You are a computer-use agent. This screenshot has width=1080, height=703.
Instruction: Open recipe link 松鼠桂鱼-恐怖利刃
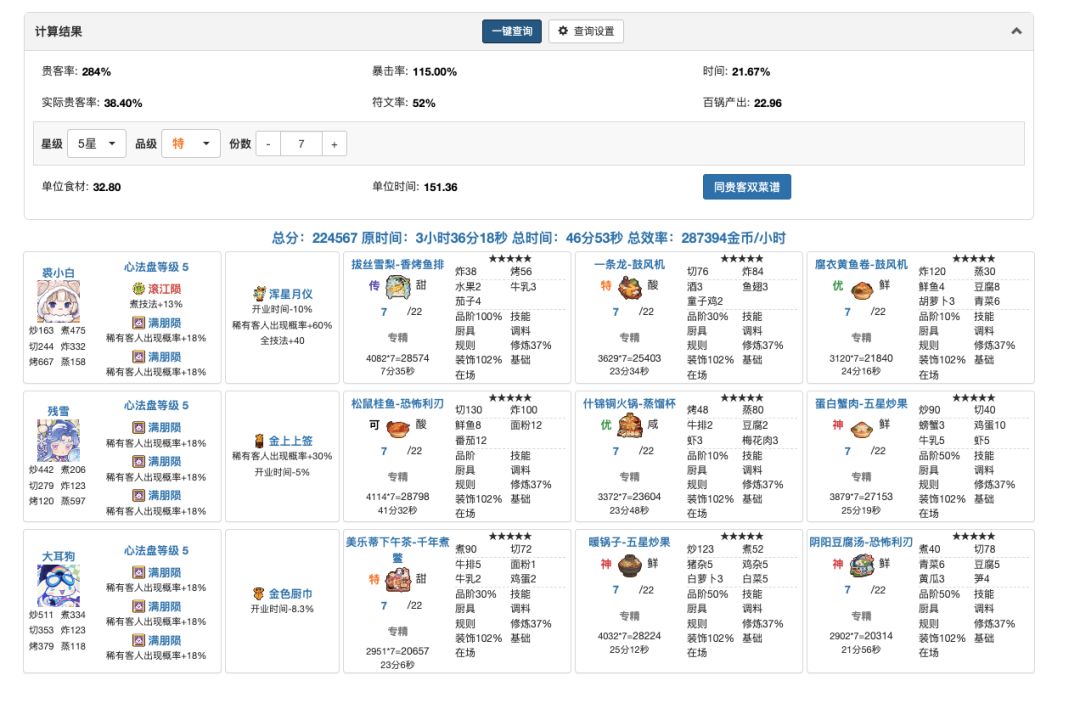[x=397, y=403]
